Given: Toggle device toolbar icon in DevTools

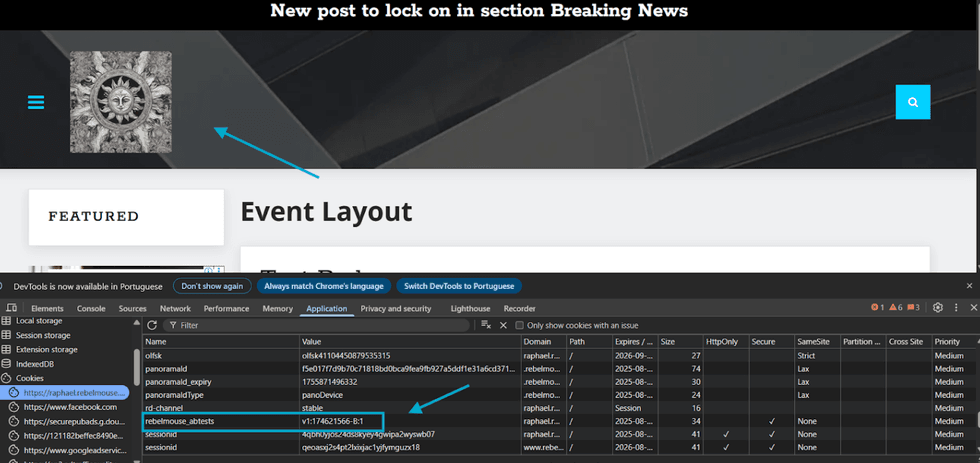Looking at the screenshot, I should (12, 308).
